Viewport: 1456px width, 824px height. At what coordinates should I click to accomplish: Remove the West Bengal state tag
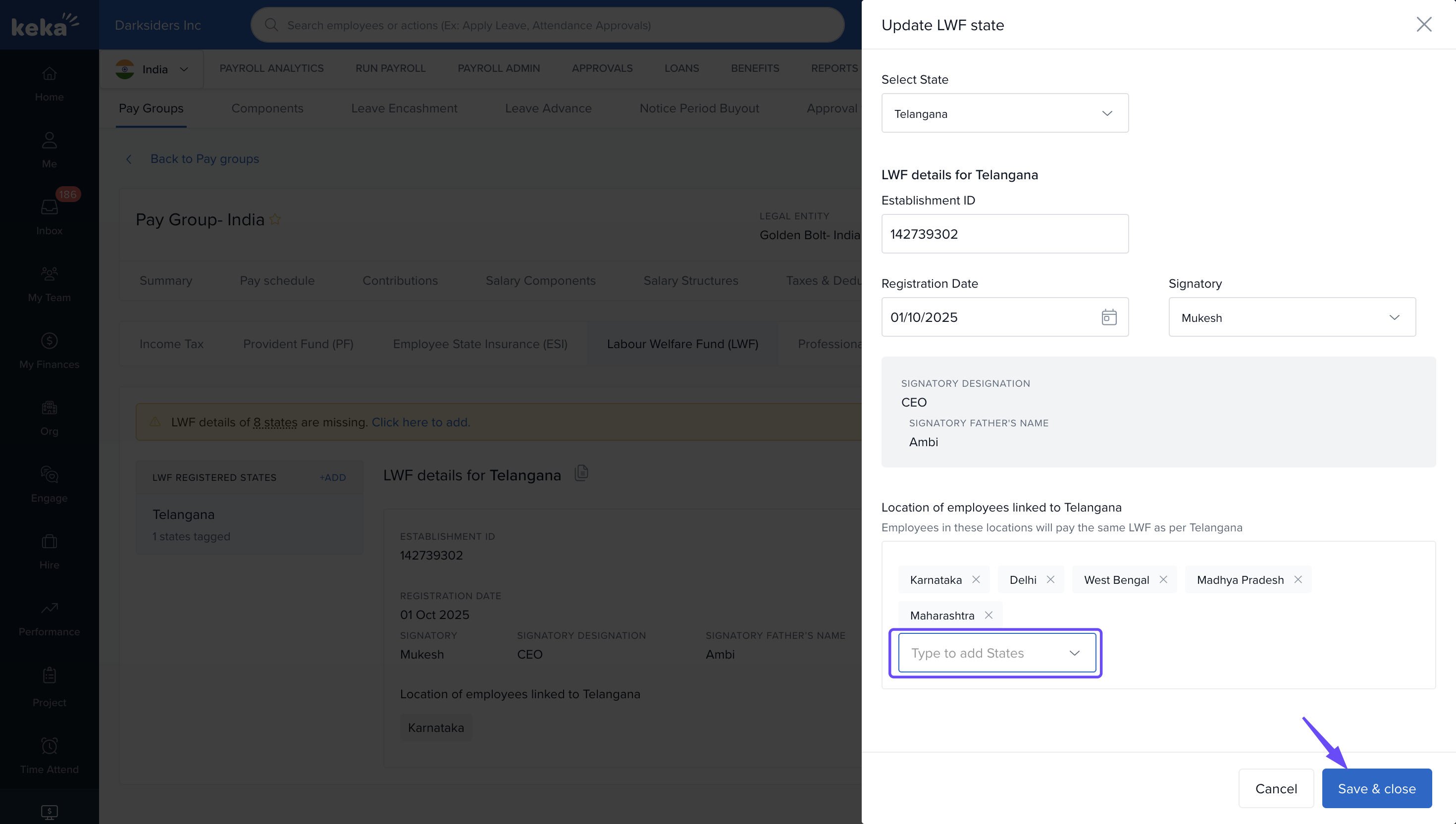pos(1163,579)
